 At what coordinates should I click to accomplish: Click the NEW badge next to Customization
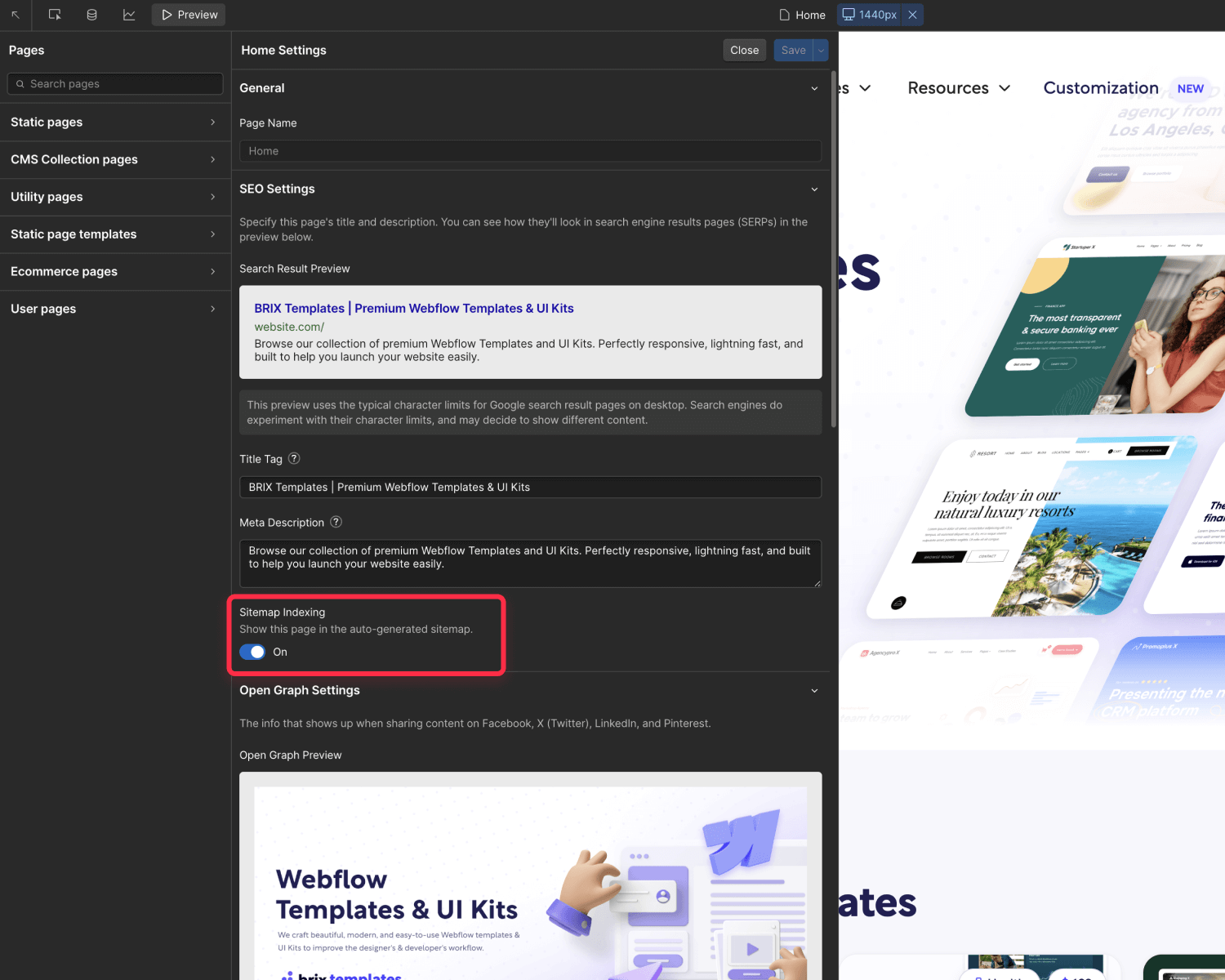tap(1190, 89)
